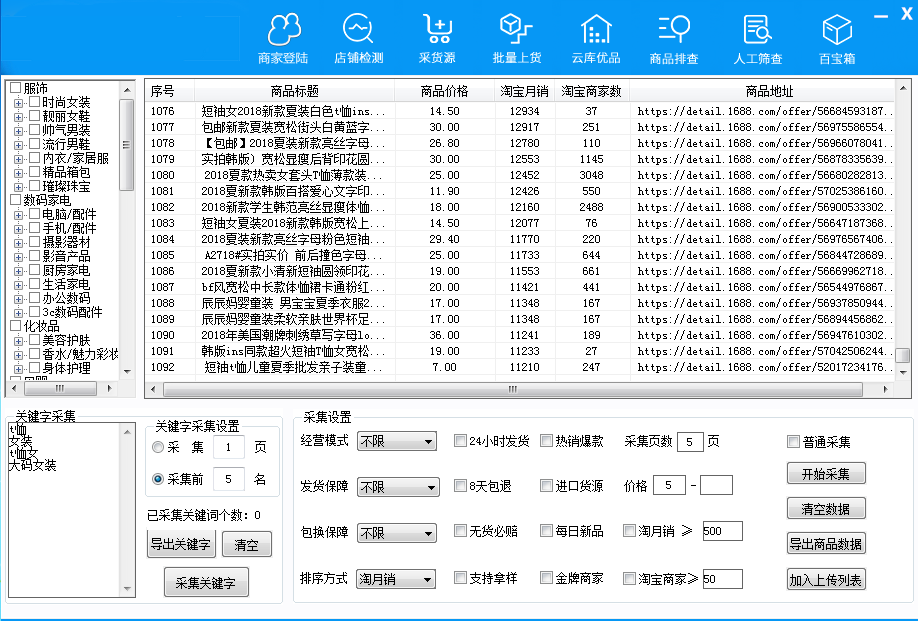The height and width of the screenshot is (621, 918).
Task: Focus the maximum 价格 input field
Action: click(x=716, y=485)
